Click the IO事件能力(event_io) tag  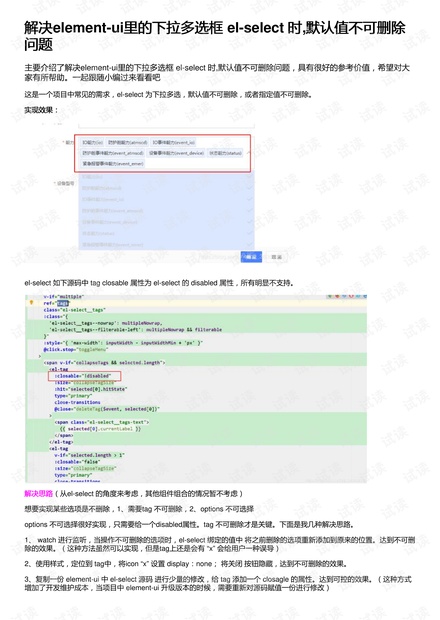pos(173,142)
